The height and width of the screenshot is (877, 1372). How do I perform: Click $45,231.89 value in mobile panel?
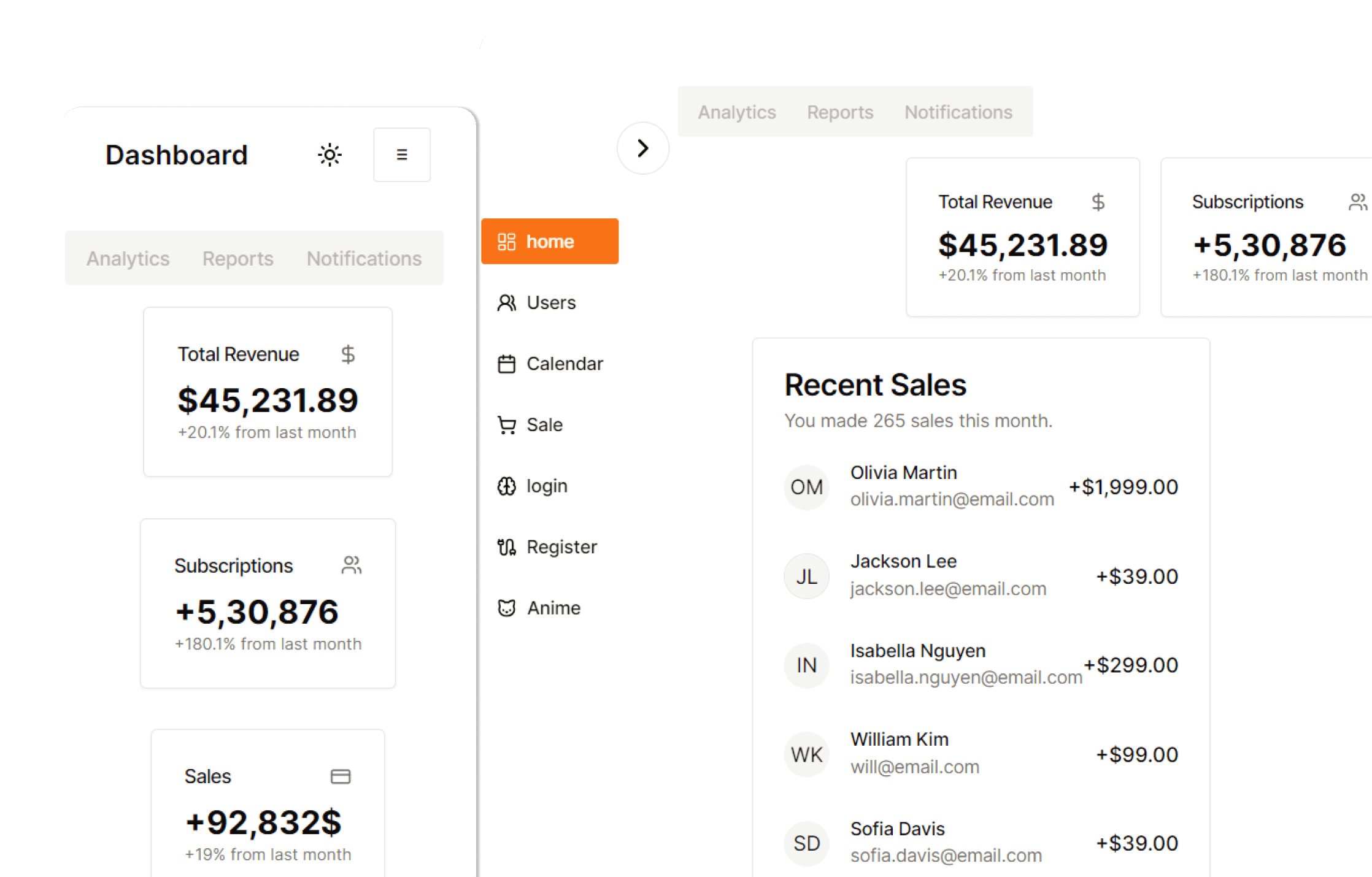(268, 400)
